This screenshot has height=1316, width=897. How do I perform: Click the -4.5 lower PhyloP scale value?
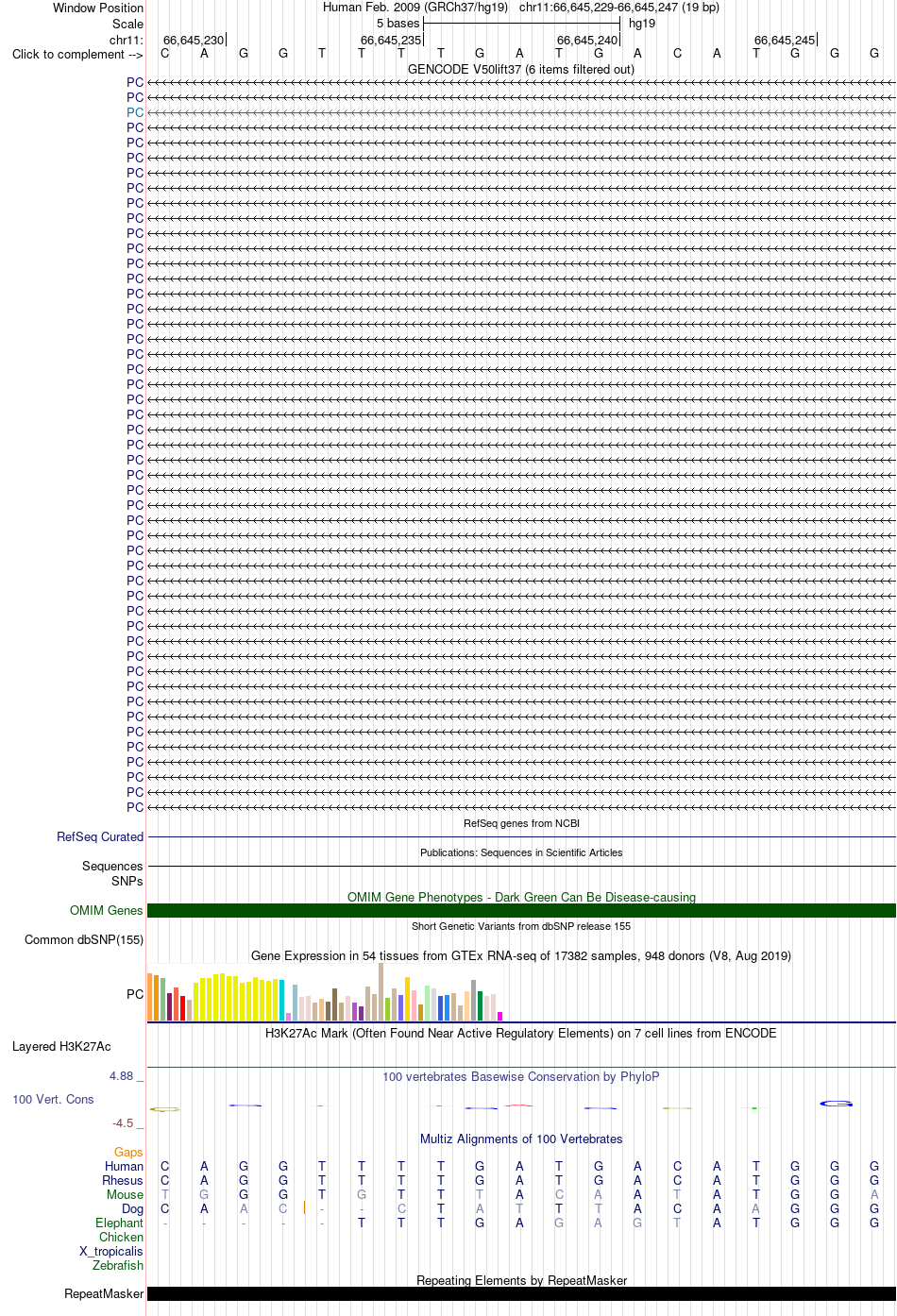(124, 1123)
